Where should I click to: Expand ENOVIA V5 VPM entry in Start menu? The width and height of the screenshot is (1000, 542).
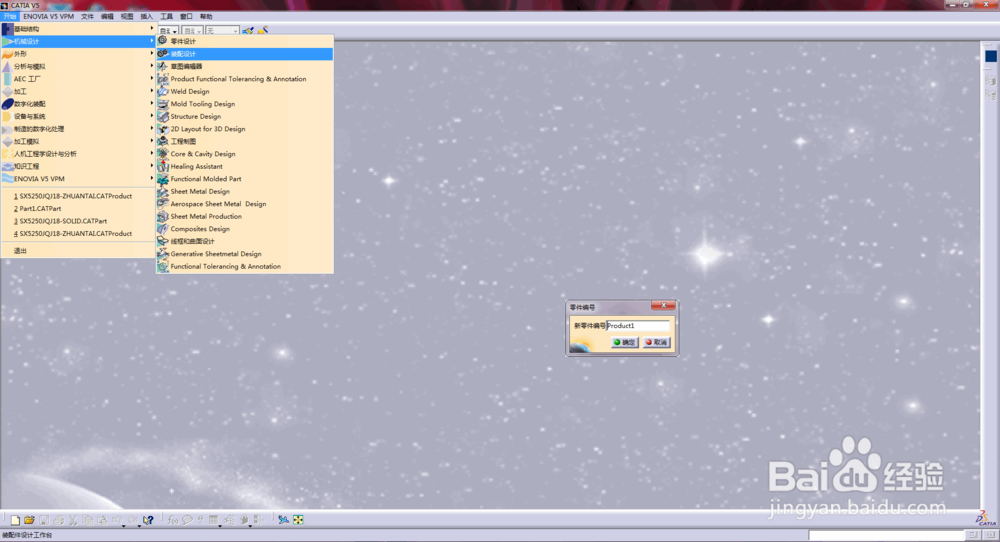78,179
